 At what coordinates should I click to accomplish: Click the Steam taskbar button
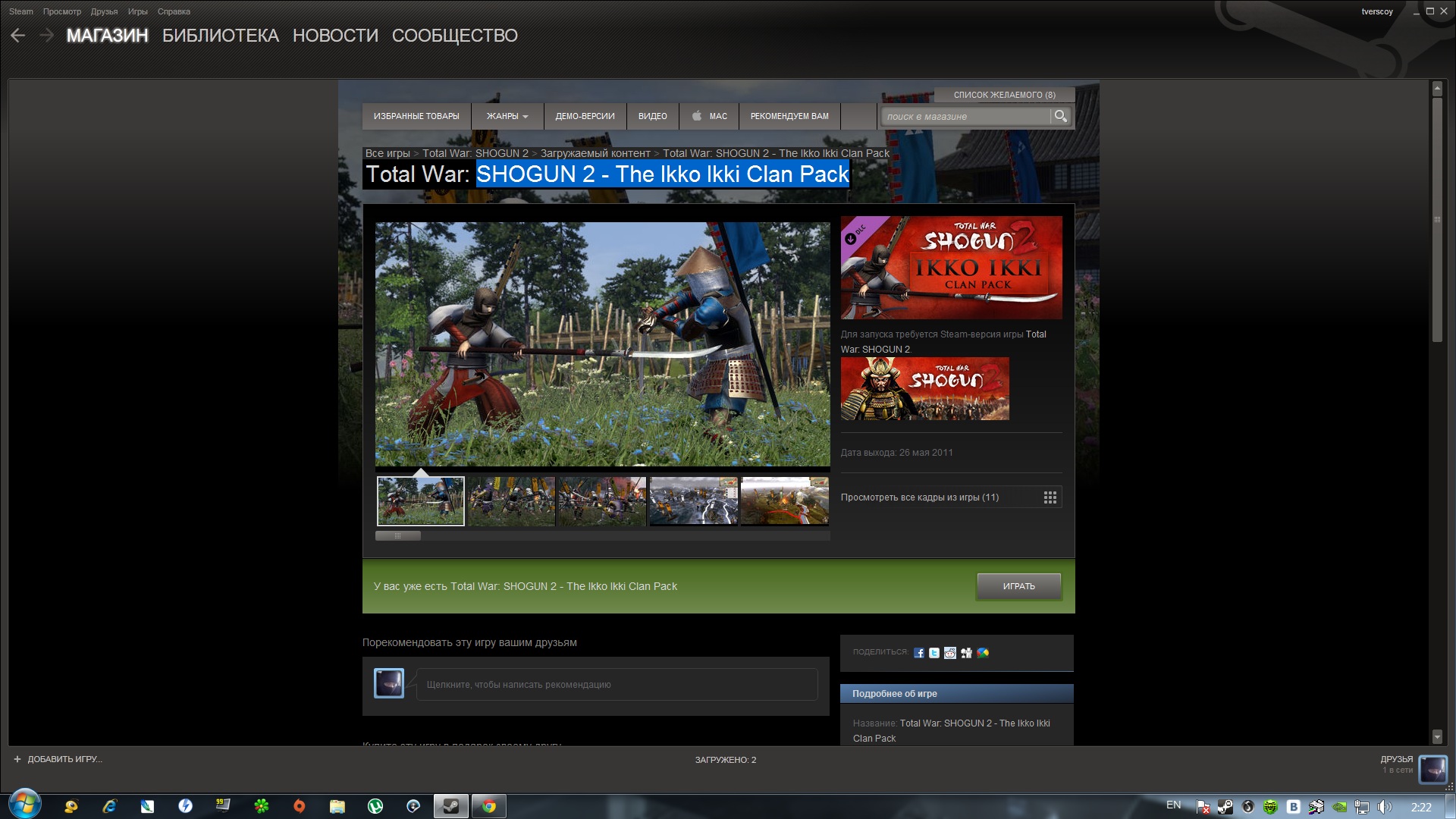[x=451, y=806]
